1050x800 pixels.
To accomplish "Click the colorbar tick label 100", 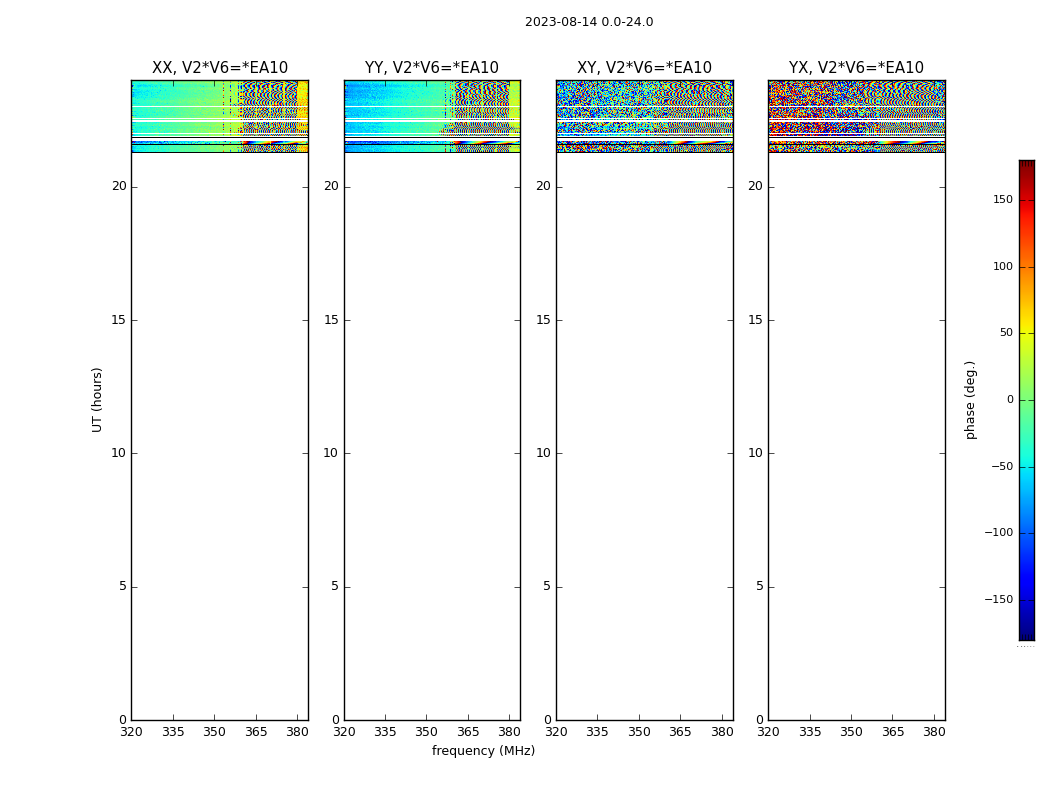I will tap(1001, 266).
